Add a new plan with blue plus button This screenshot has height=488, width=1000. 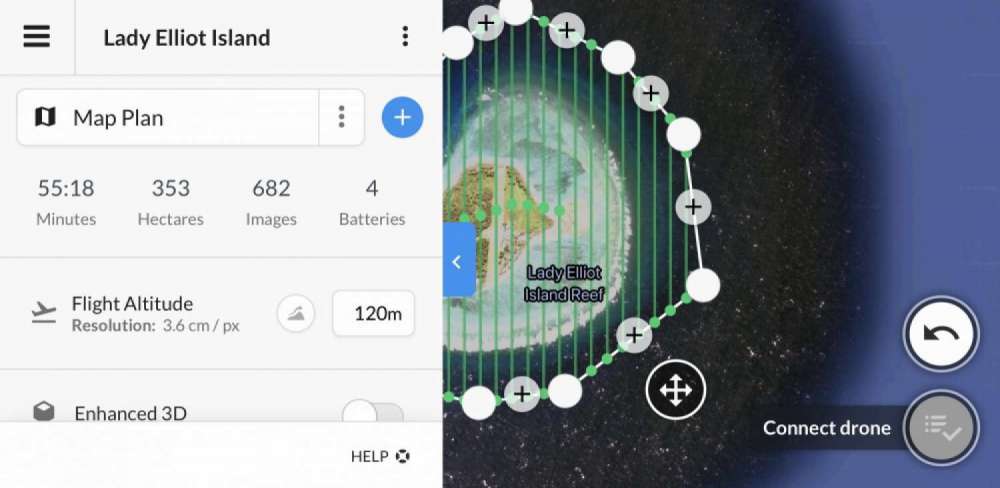402,117
